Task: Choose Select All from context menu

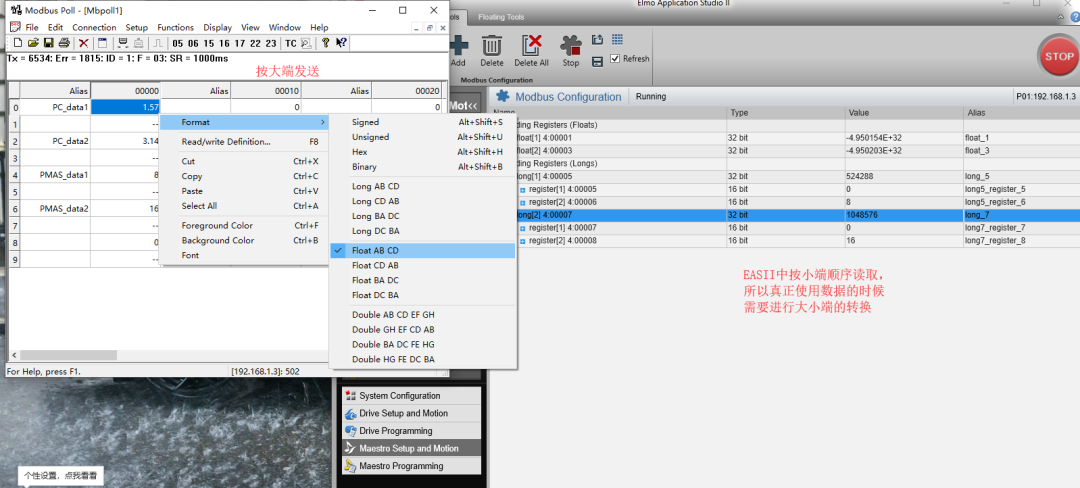Action: pos(245,206)
